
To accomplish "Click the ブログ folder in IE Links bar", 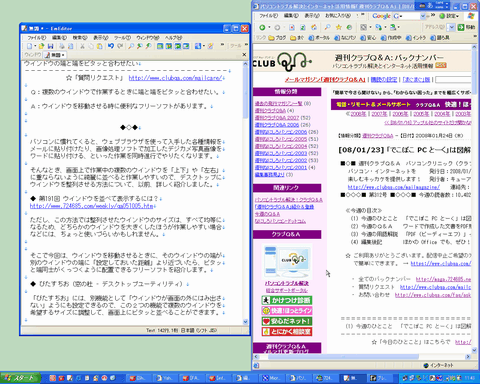I will click(277, 38).
